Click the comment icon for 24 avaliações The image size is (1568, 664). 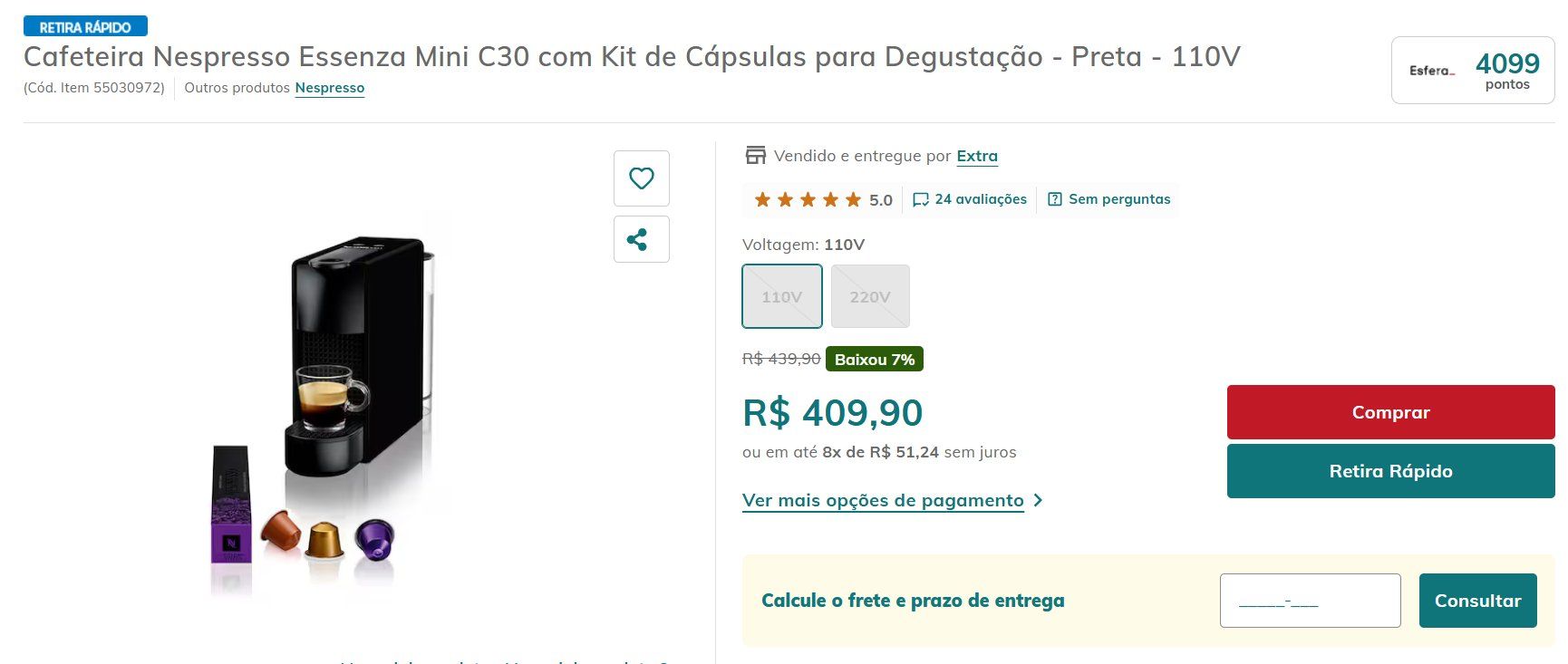click(x=921, y=199)
